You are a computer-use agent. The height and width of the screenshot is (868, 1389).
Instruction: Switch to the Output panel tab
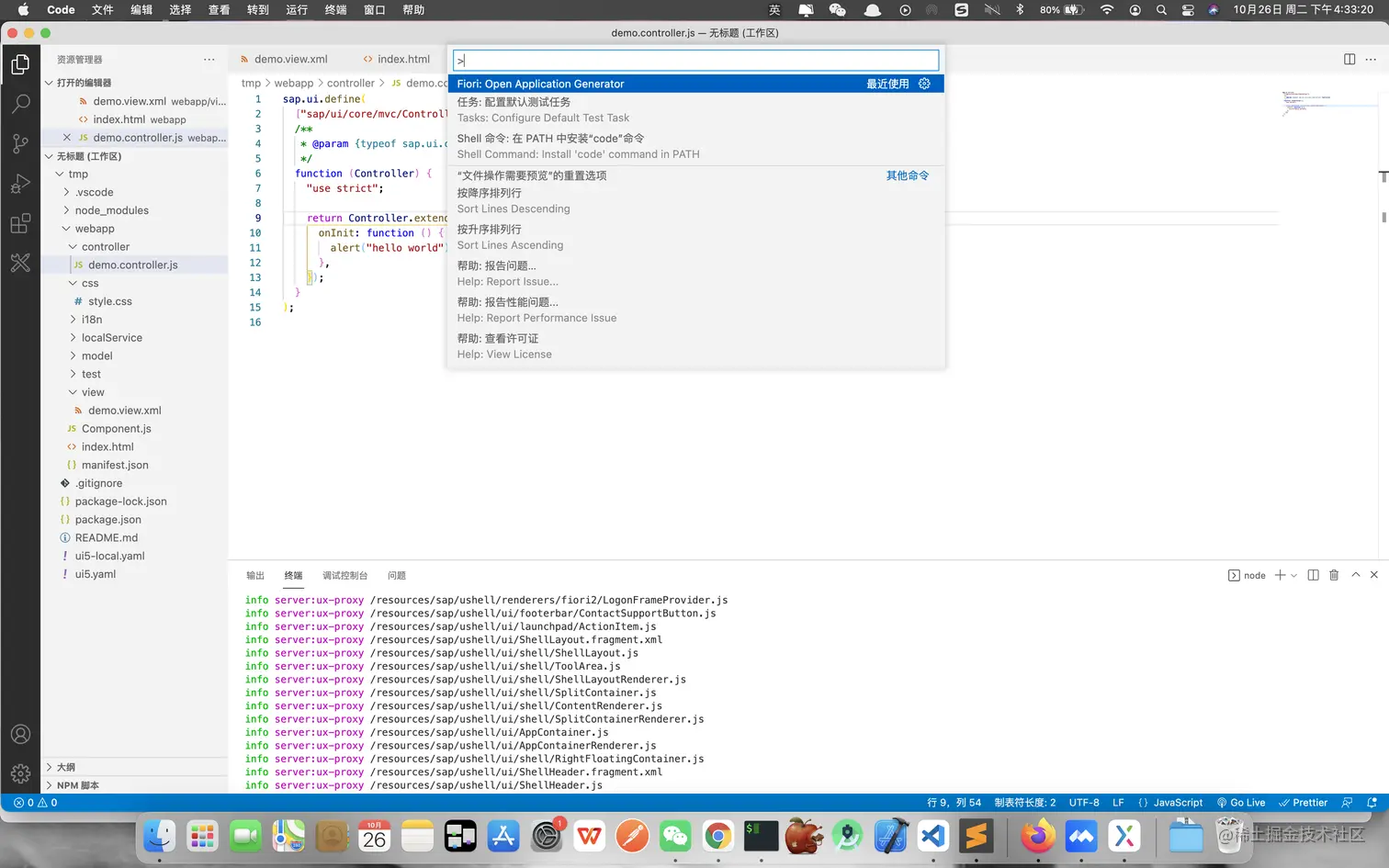255,576
